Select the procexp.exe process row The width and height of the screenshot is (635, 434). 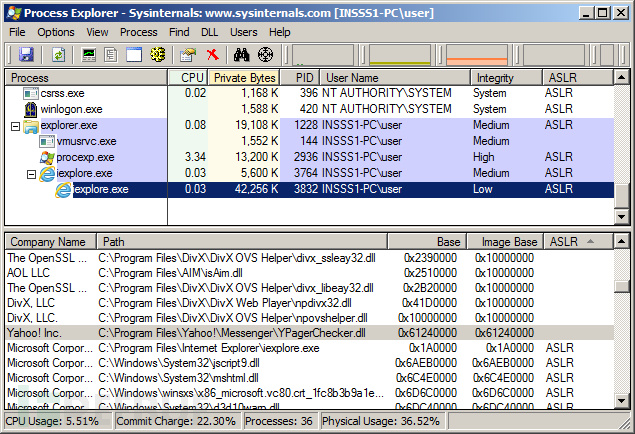pos(309,157)
